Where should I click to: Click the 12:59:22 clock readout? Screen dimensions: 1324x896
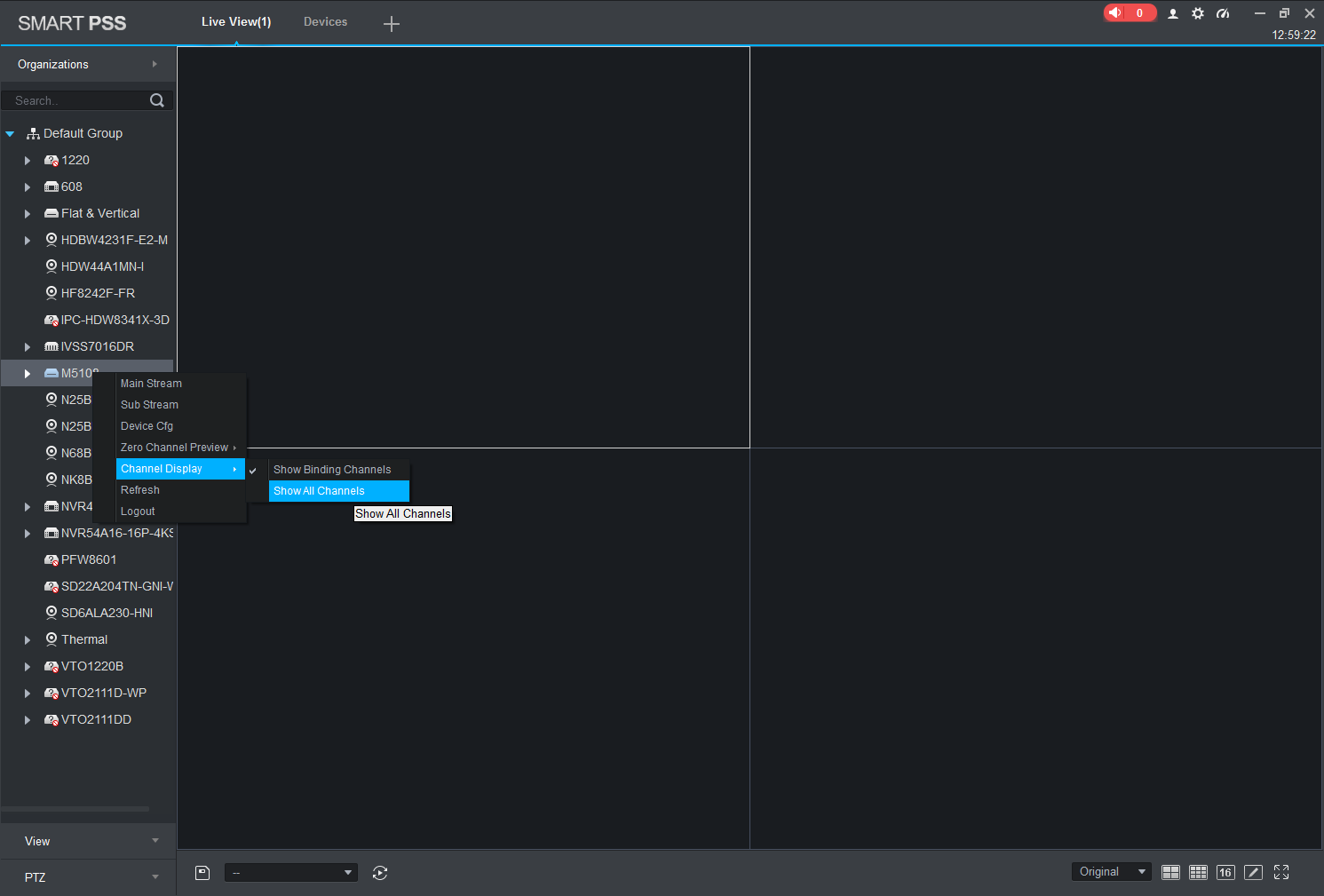[x=1294, y=36]
